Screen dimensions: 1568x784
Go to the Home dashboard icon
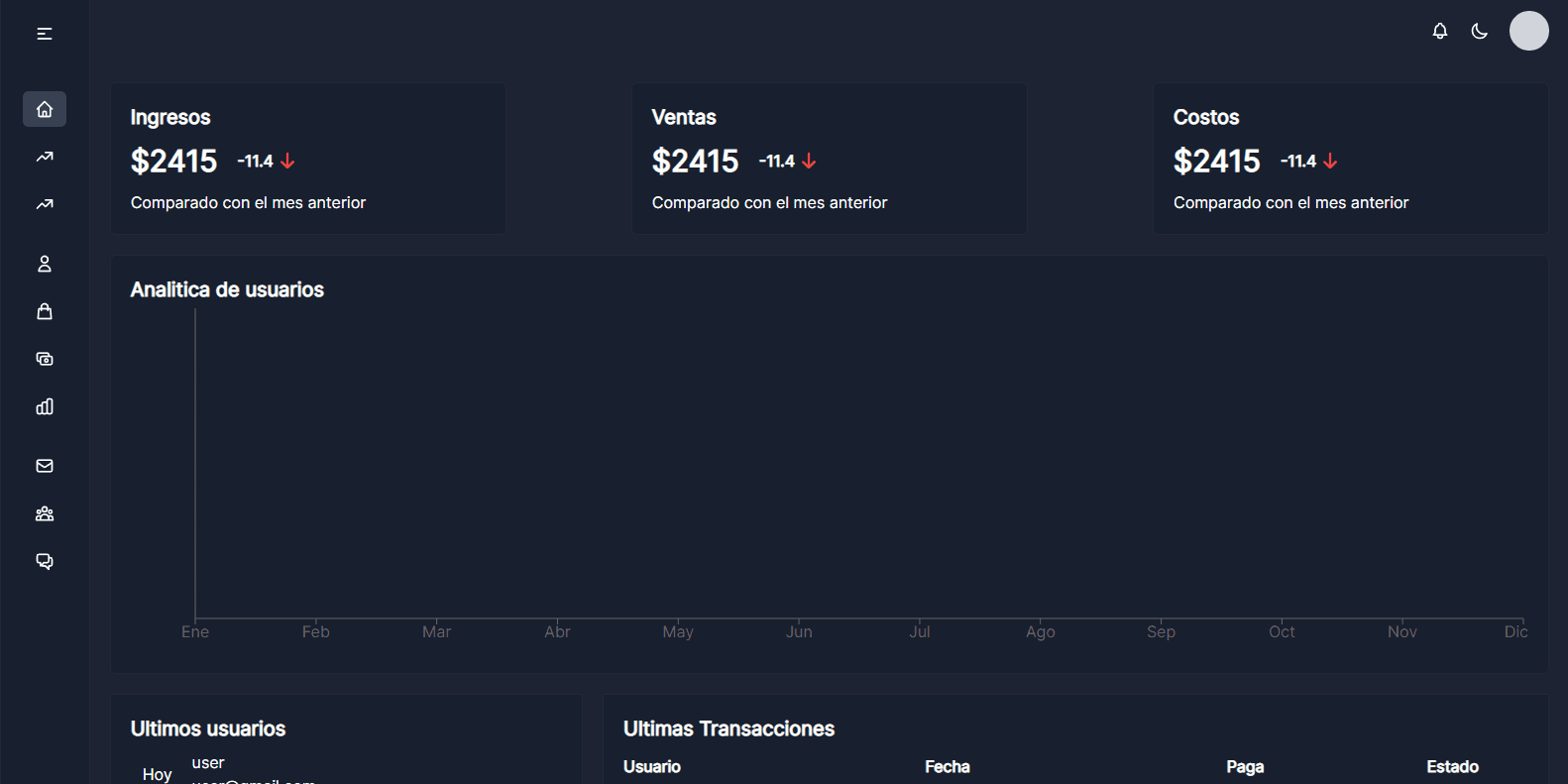45,109
